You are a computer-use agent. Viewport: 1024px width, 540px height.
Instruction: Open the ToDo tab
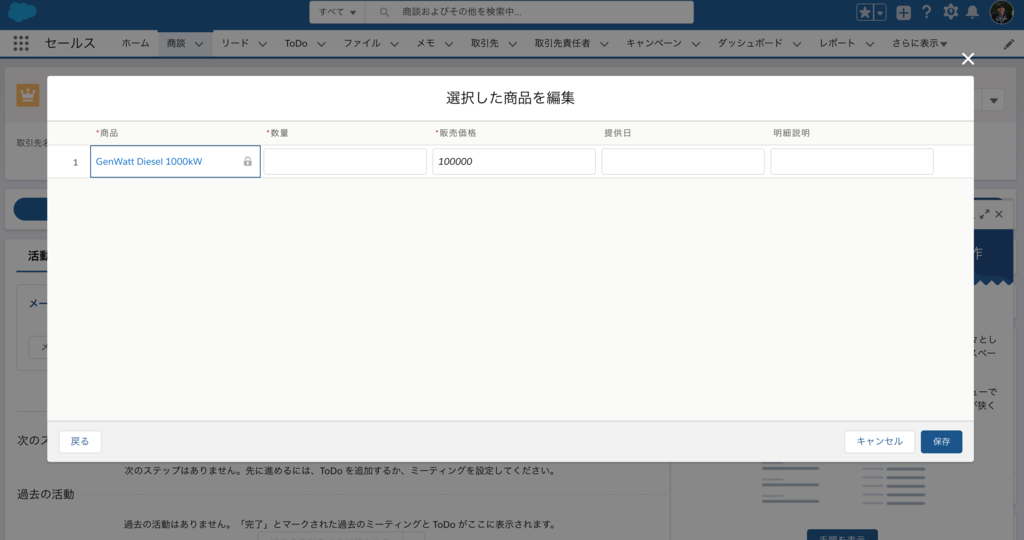(296, 43)
